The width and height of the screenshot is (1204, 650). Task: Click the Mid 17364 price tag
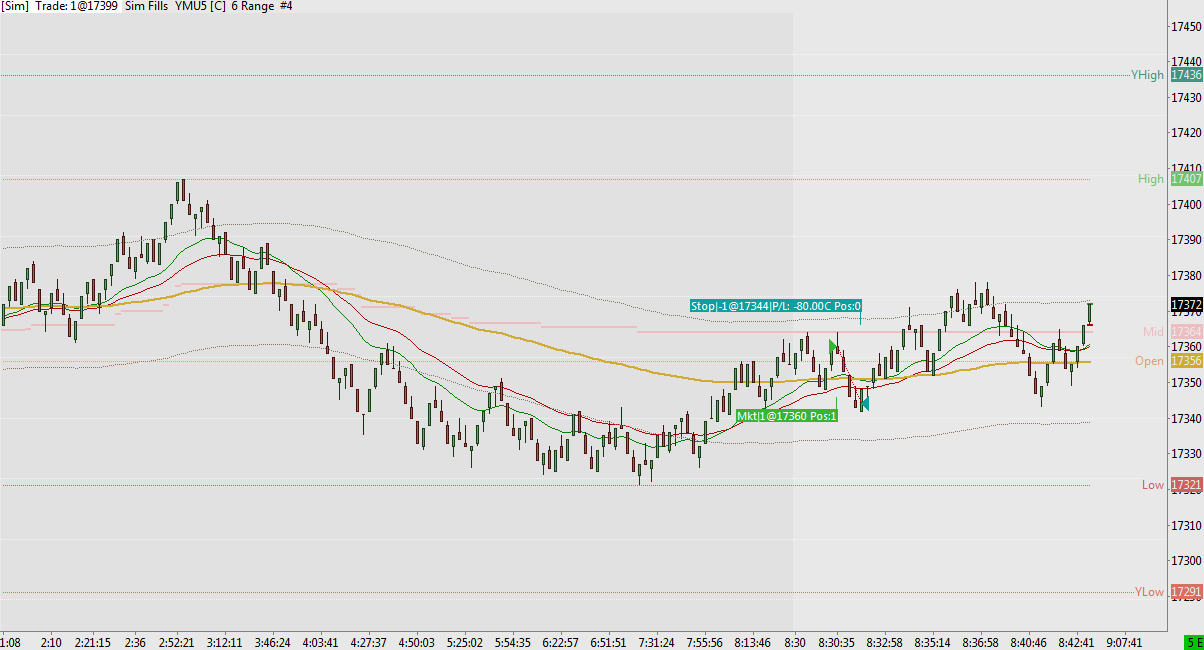1186,331
